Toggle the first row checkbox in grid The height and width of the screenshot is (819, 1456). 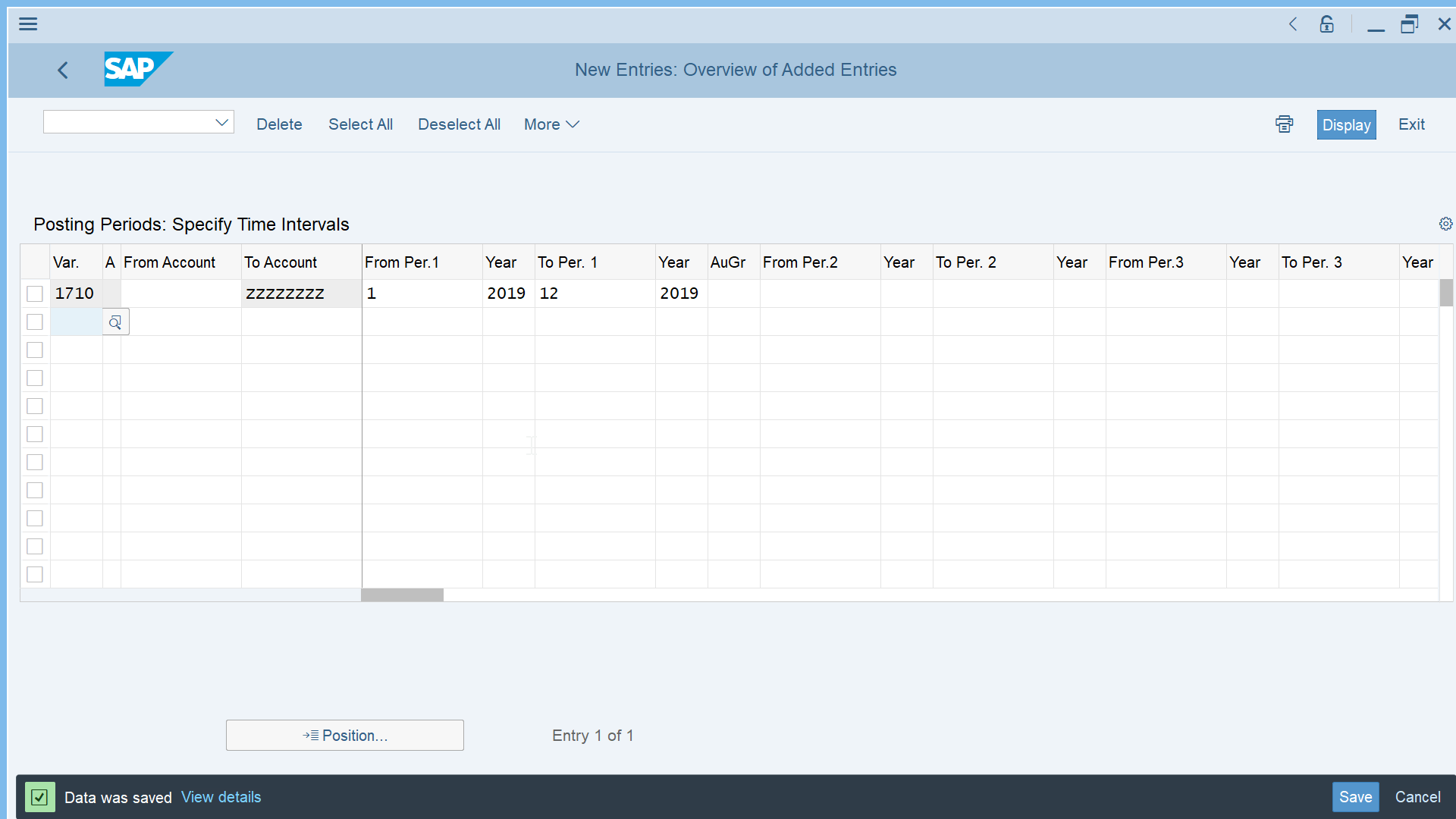pos(34,293)
